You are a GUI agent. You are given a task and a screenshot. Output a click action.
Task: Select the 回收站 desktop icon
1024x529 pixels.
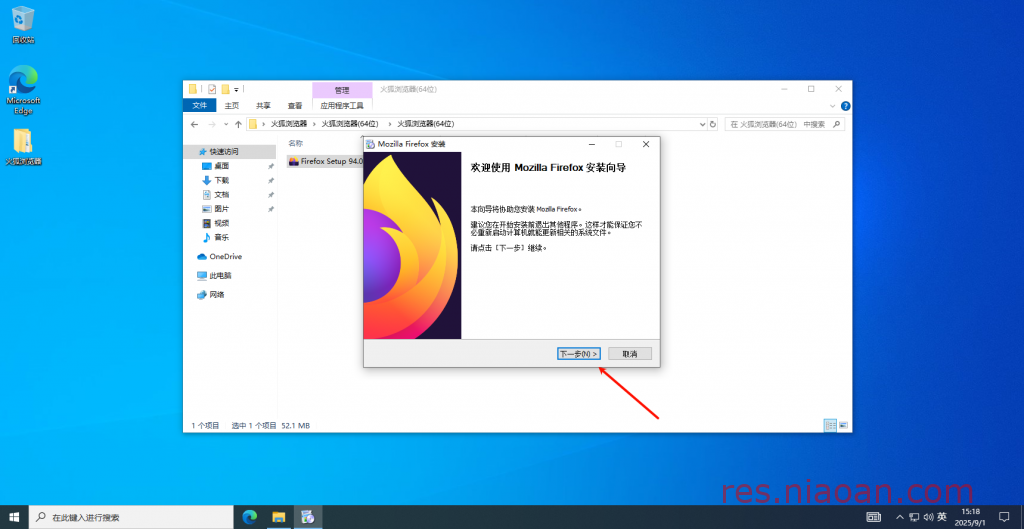23,25
